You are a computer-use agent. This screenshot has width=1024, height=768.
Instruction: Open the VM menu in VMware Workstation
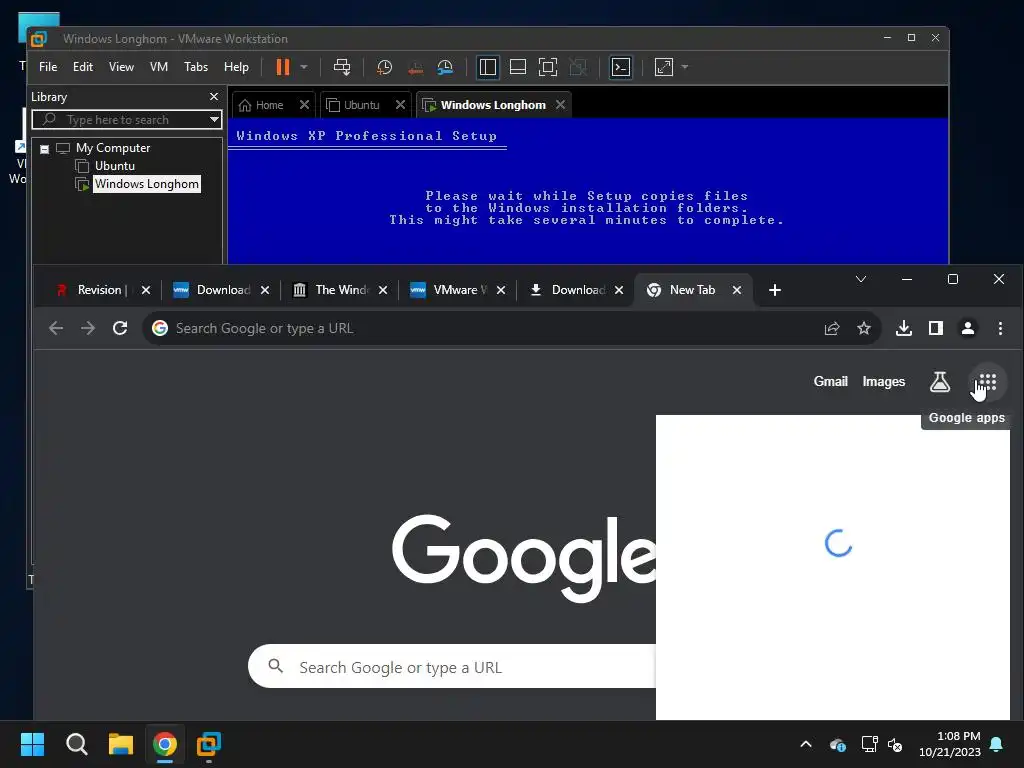tap(159, 67)
